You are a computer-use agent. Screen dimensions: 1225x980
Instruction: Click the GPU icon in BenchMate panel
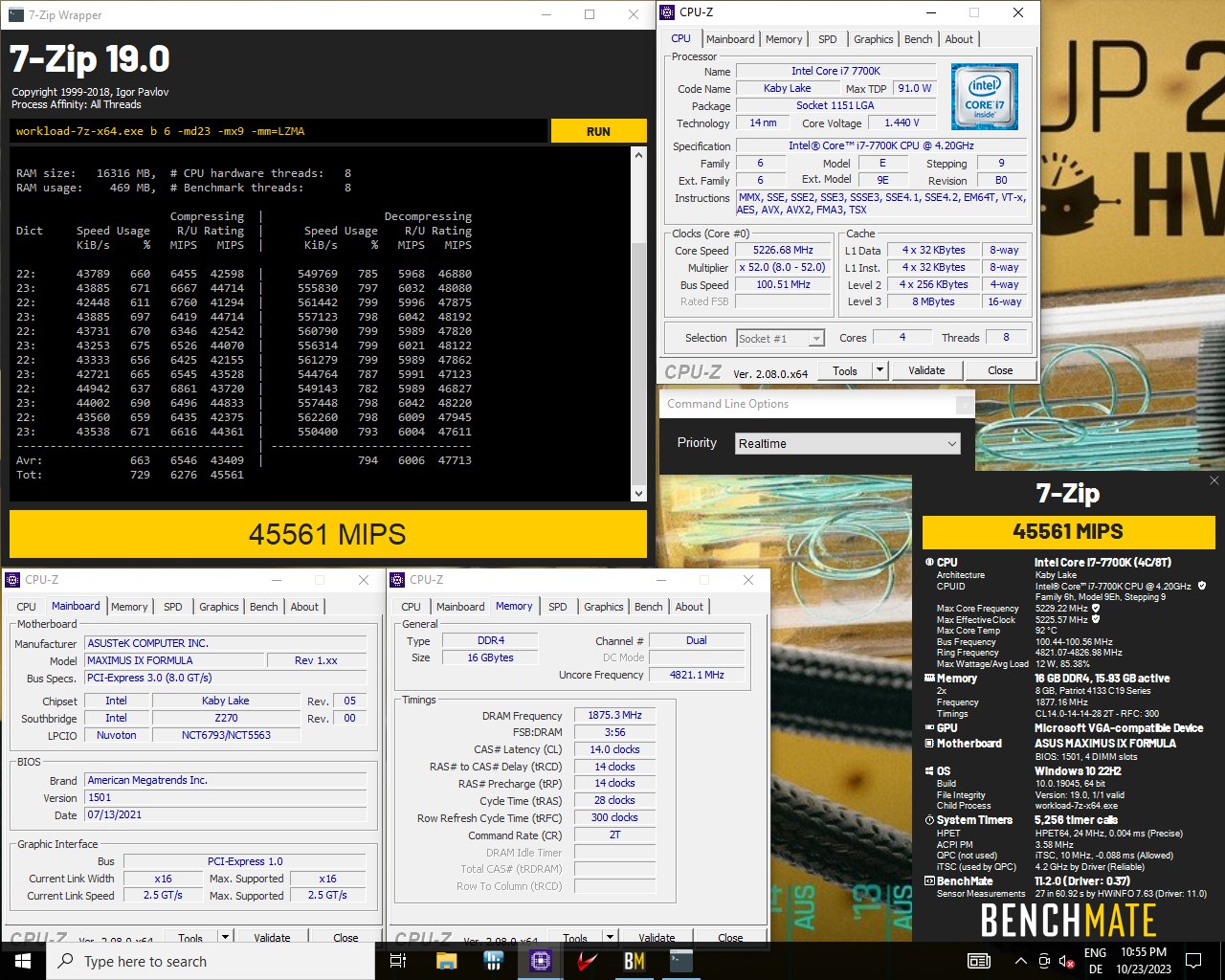coord(928,728)
